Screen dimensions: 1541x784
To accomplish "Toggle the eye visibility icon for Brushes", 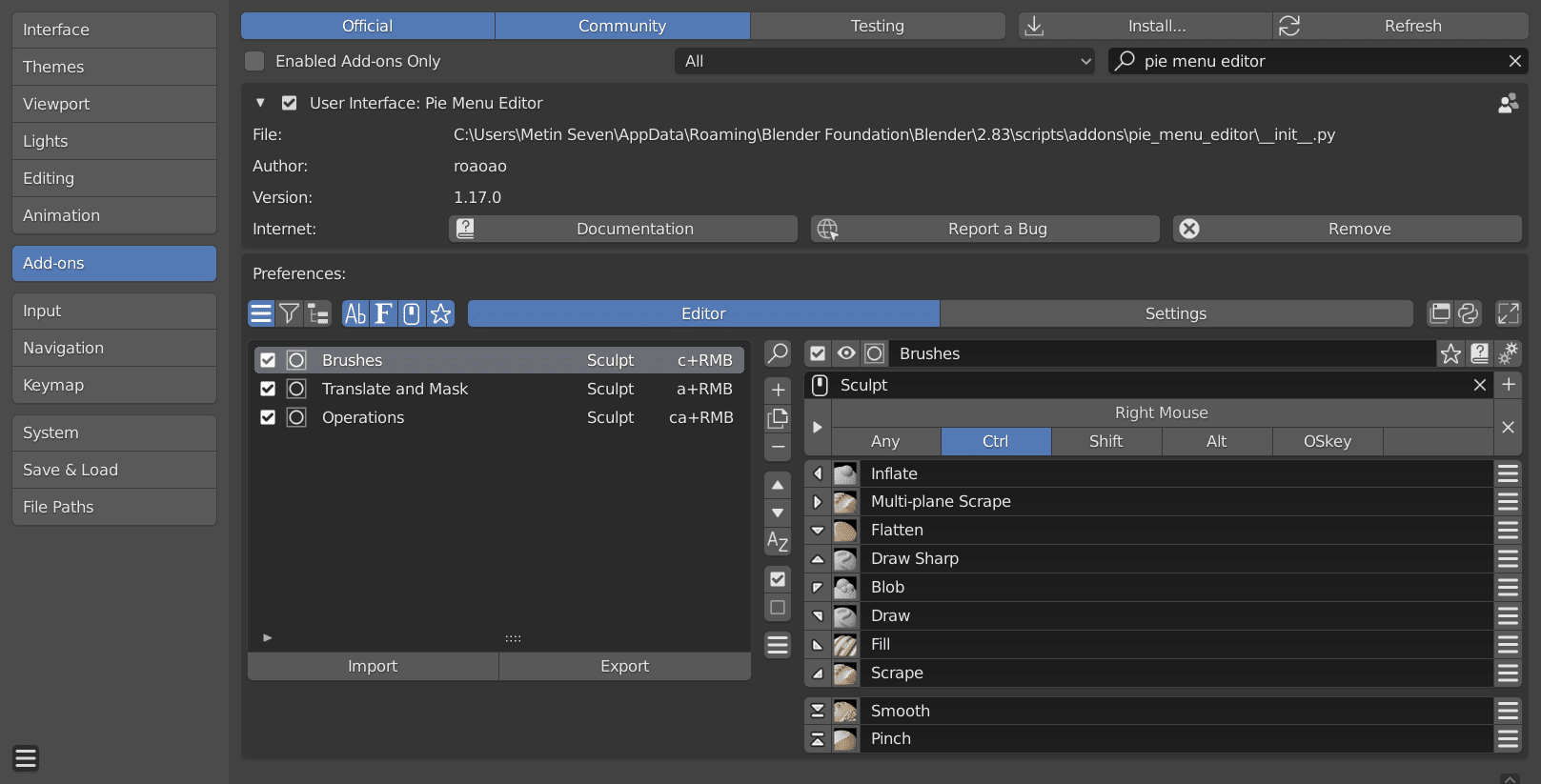I will pos(846,353).
